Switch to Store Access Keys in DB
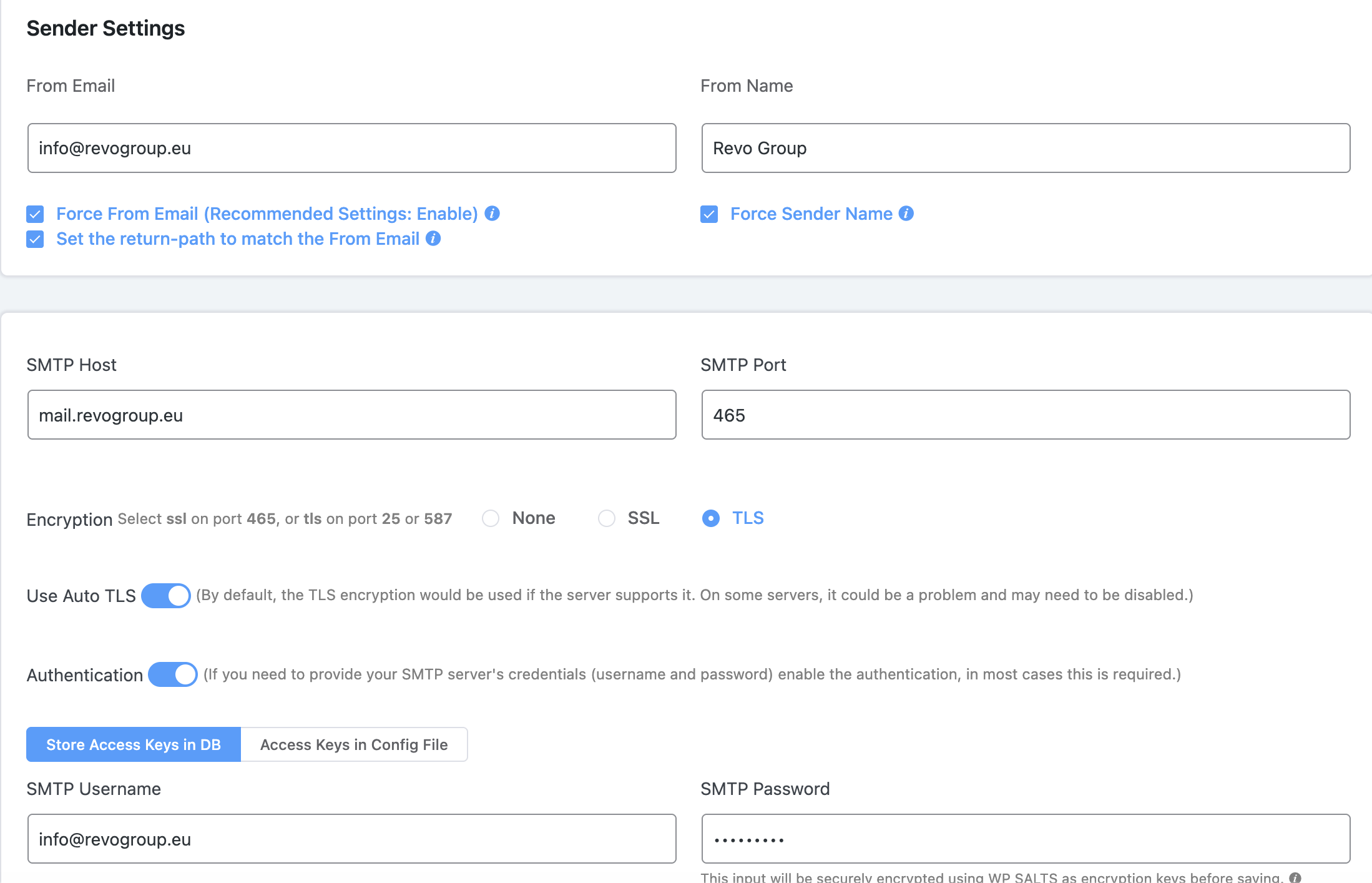 (x=133, y=744)
